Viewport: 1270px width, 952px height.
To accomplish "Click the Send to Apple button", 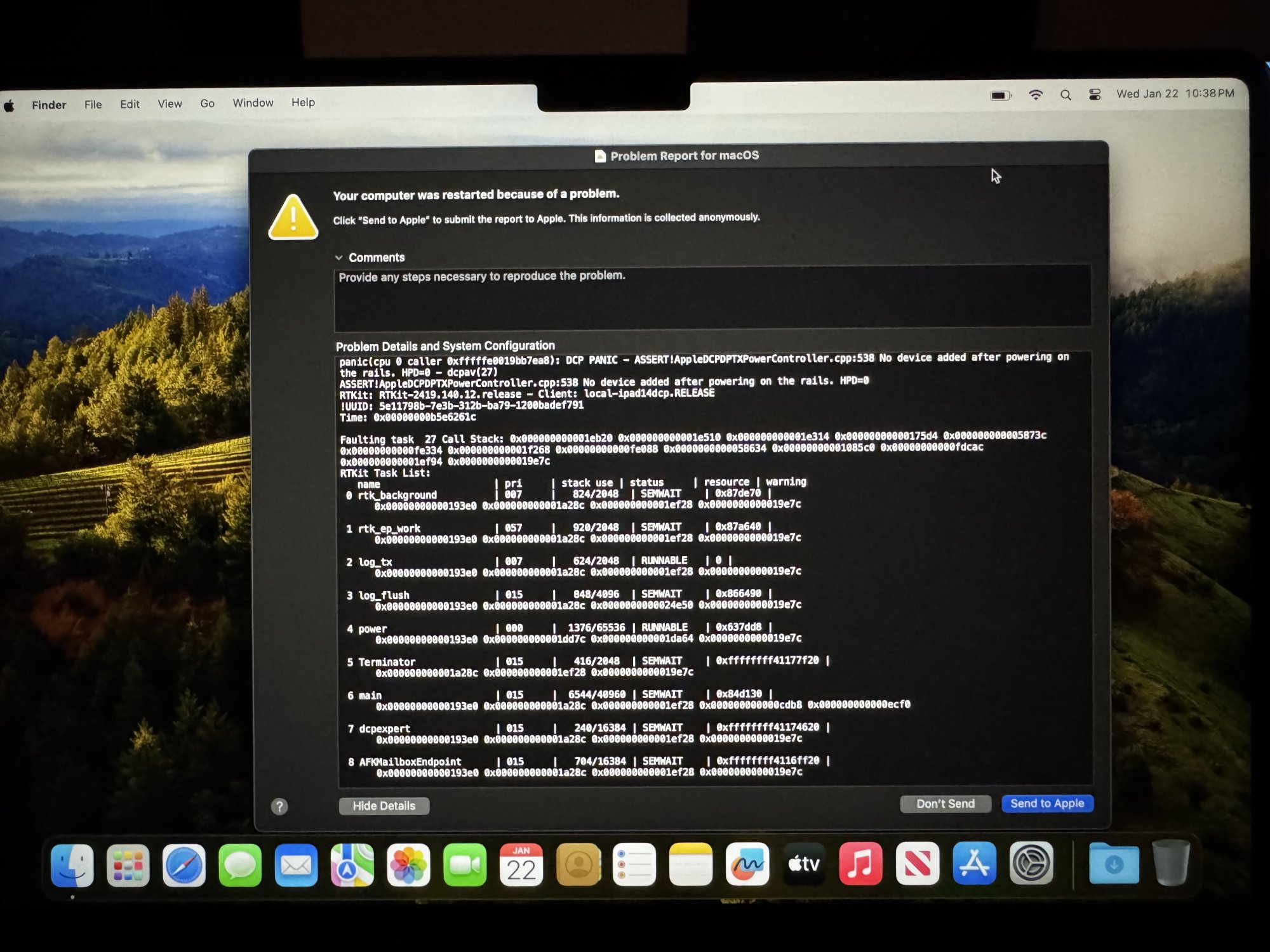I will click(1047, 803).
